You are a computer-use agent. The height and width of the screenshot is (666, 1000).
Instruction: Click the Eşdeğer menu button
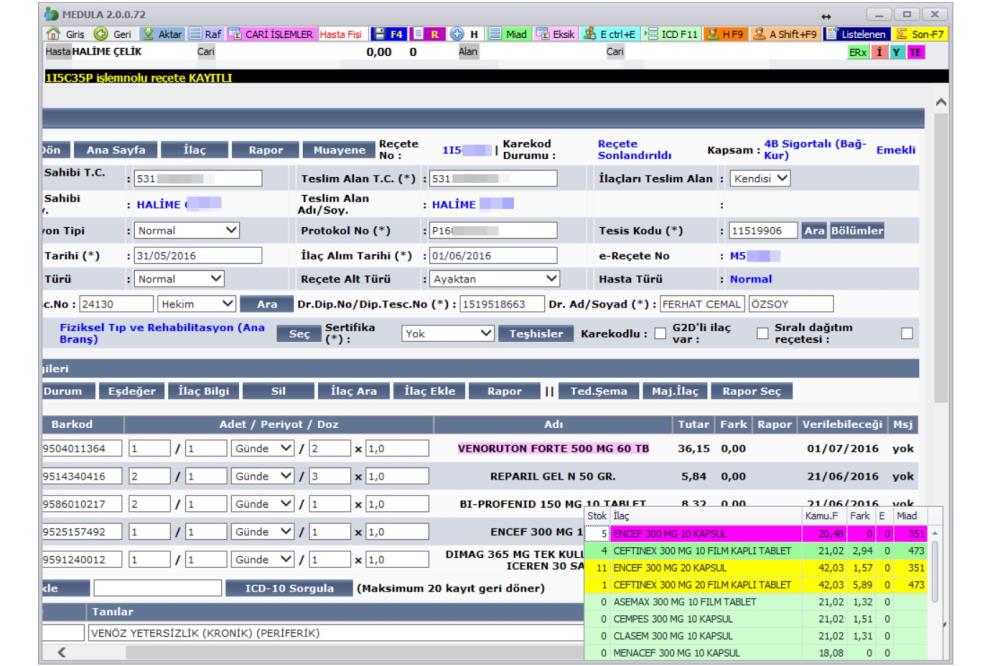(x=131, y=391)
